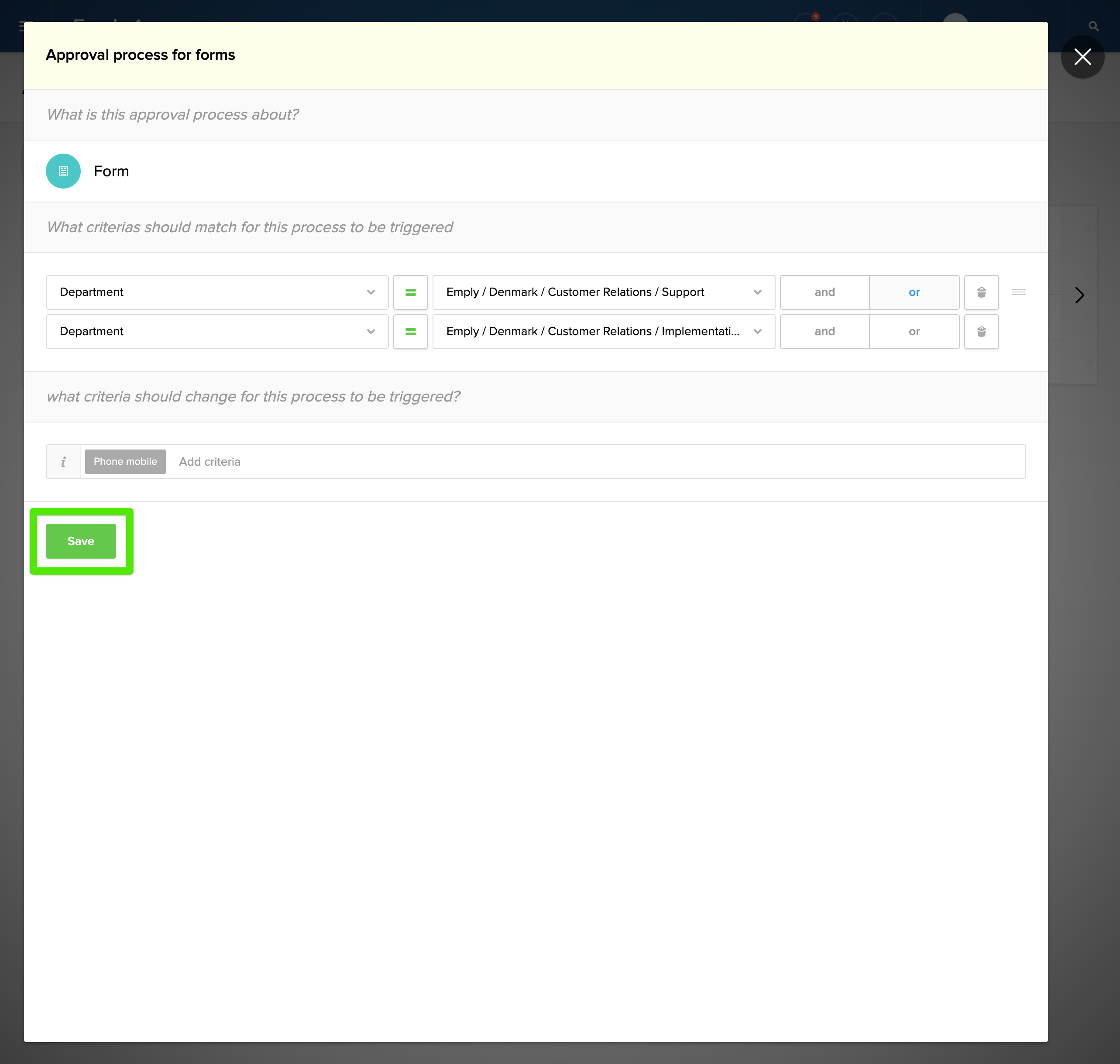This screenshot has width=1120, height=1064.
Task: Click the Phone mobile criteria tag
Action: pyautogui.click(x=125, y=462)
